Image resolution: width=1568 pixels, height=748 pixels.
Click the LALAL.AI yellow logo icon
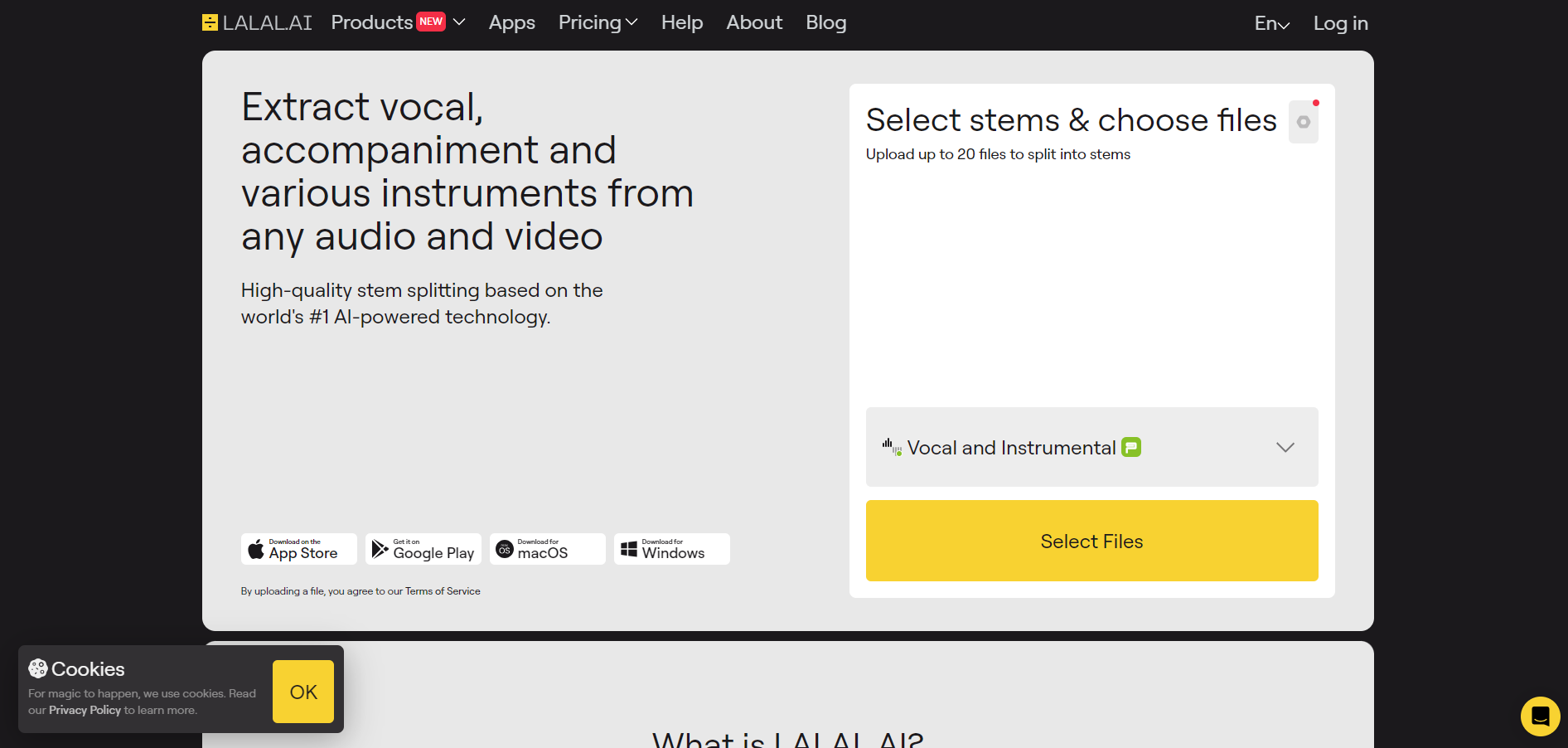tap(210, 22)
